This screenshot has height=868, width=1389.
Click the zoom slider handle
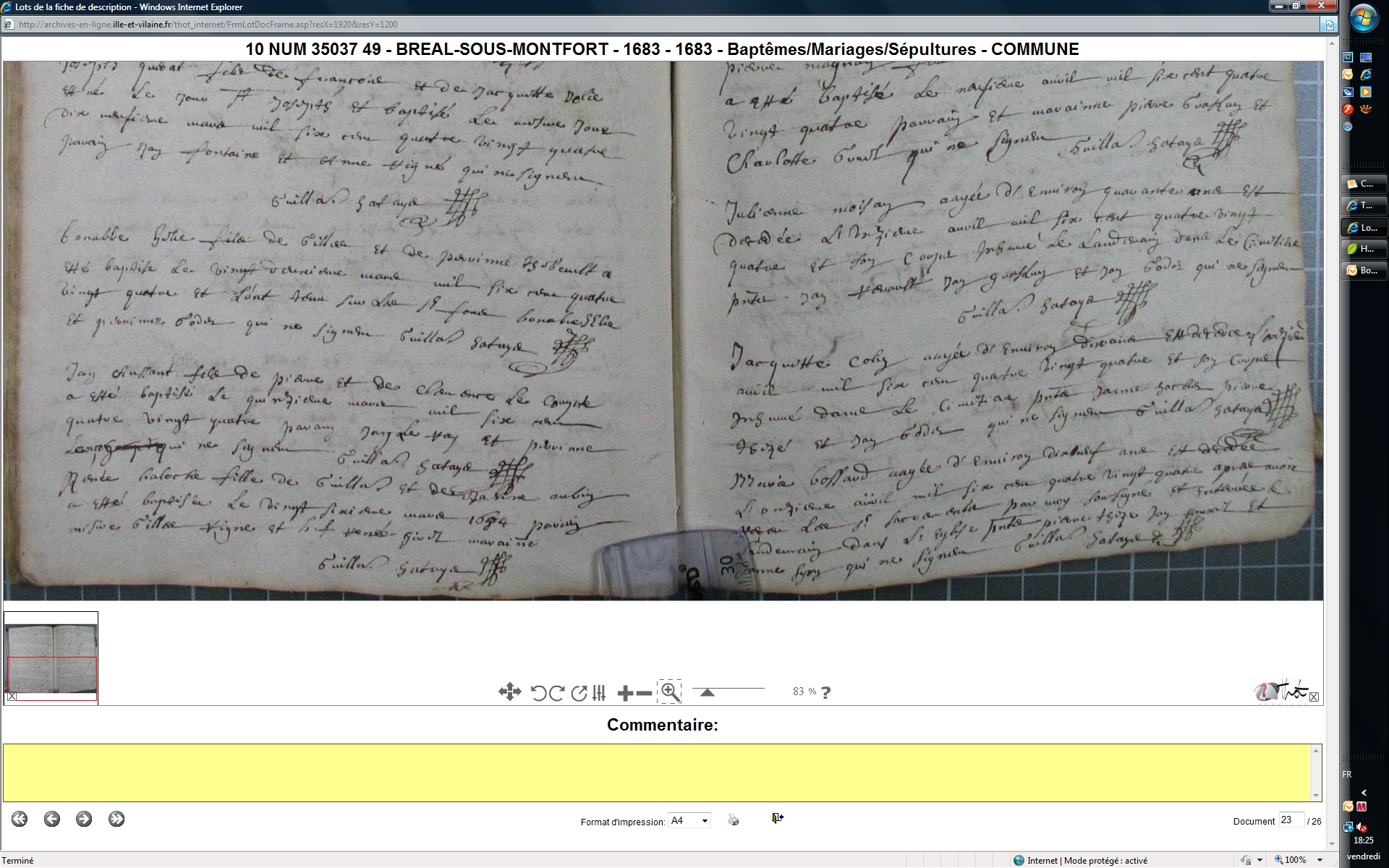(708, 692)
